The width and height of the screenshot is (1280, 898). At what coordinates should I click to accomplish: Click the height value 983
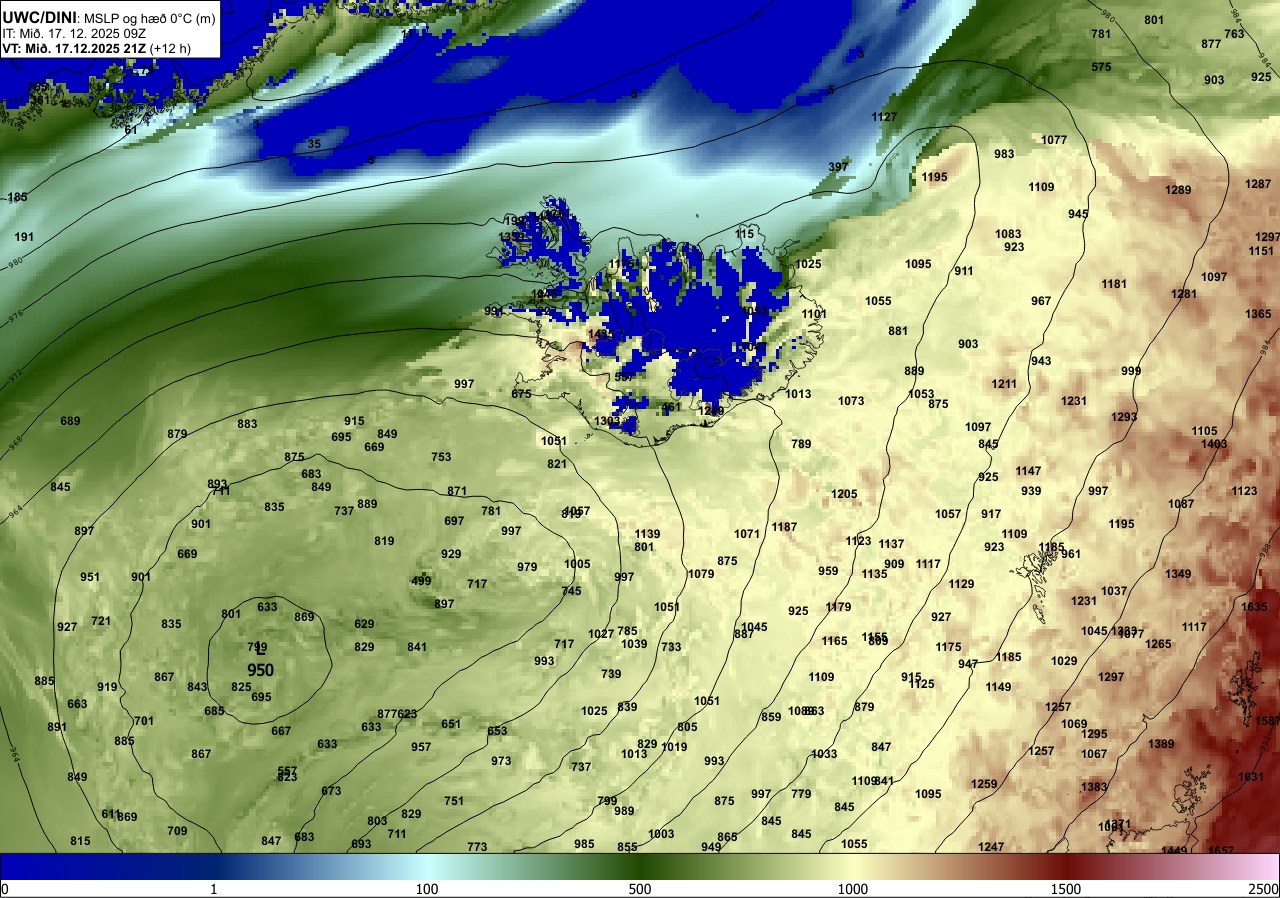(x=1004, y=154)
